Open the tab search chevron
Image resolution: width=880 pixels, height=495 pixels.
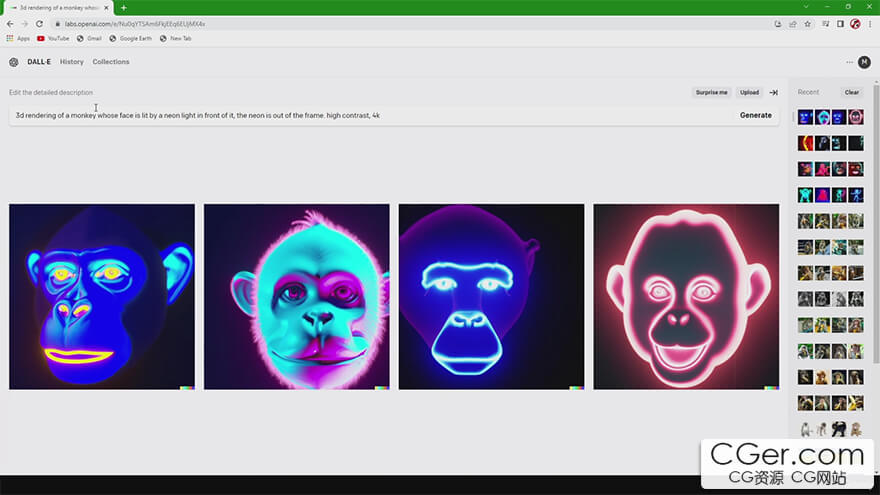point(806,7)
